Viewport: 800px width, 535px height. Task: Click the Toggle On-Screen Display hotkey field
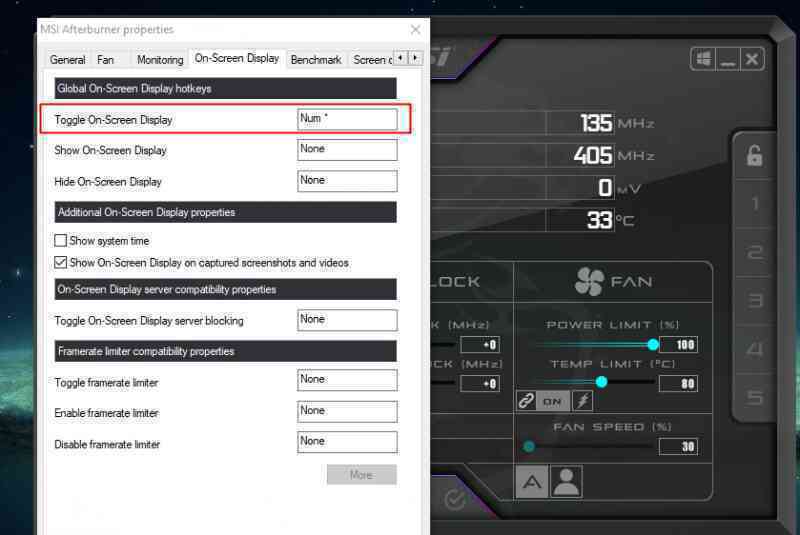(347, 119)
